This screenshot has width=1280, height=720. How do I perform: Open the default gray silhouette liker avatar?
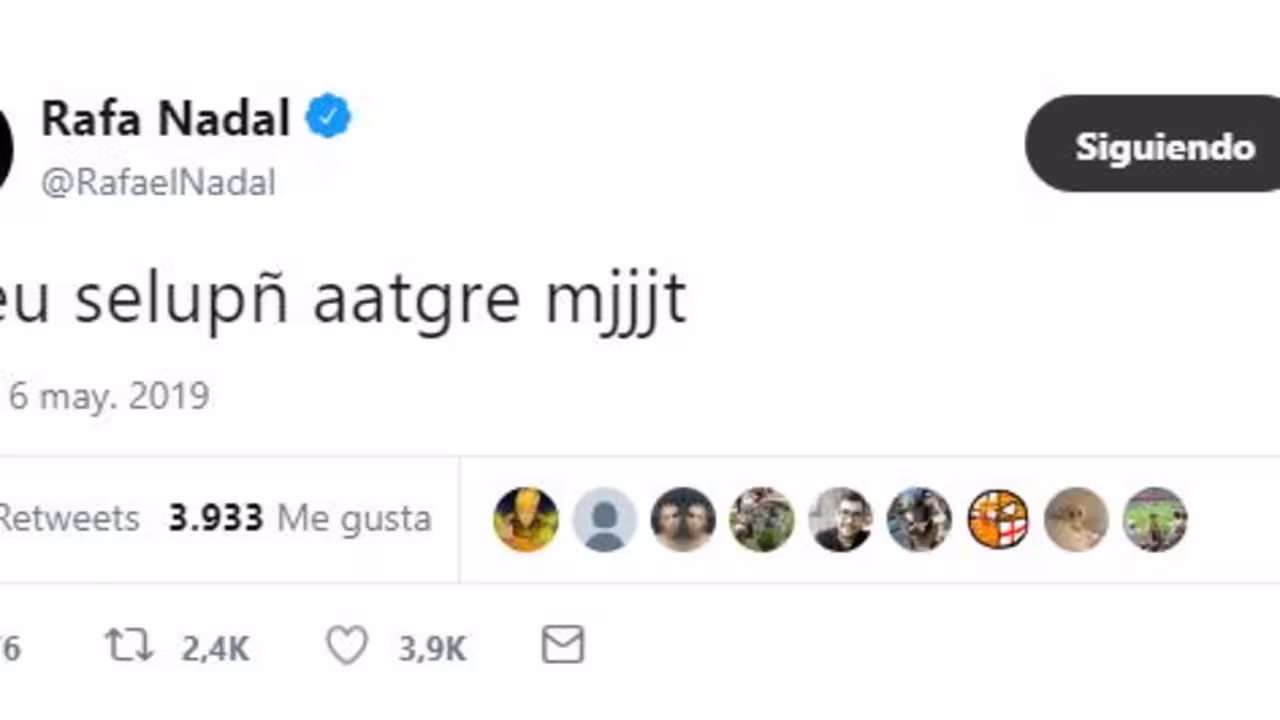[604, 520]
